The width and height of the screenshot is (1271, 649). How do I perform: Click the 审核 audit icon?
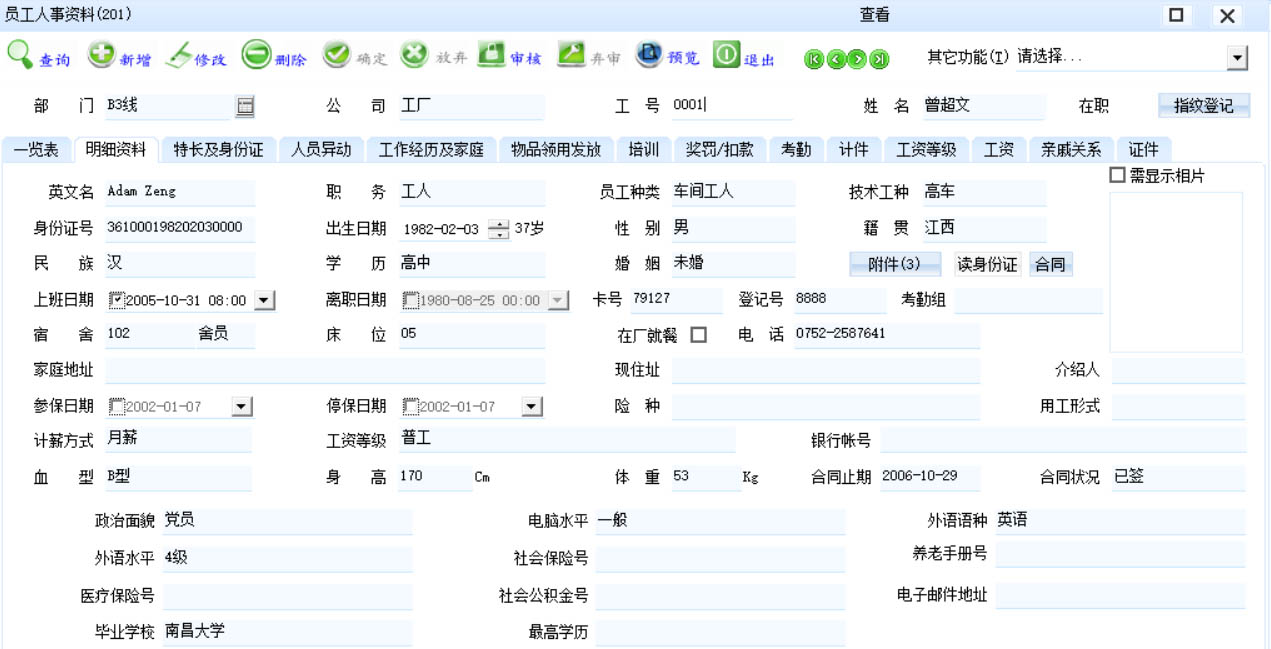(x=491, y=55)
